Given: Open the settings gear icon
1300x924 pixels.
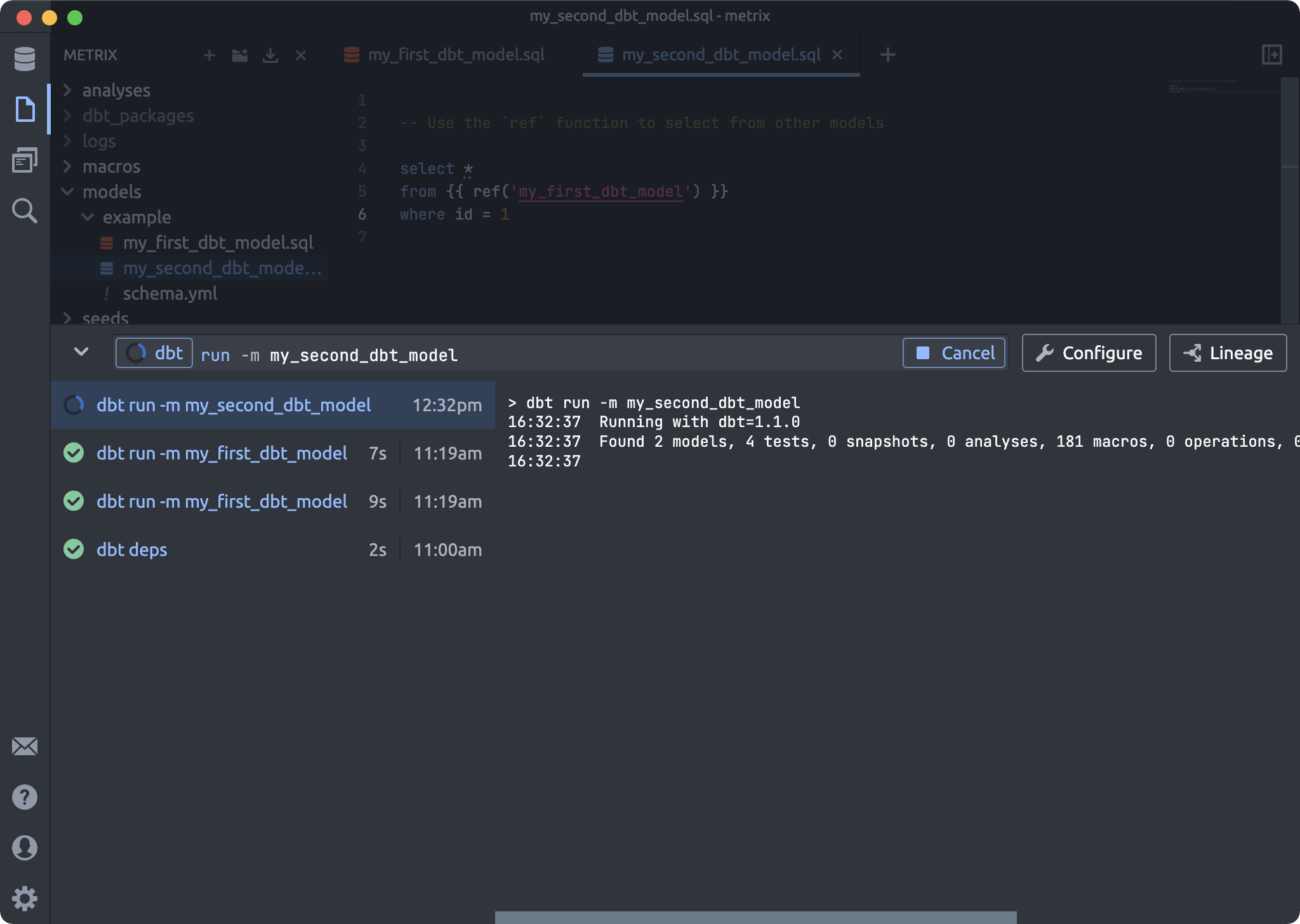Looking at the screenshot, I should [25, 899].
